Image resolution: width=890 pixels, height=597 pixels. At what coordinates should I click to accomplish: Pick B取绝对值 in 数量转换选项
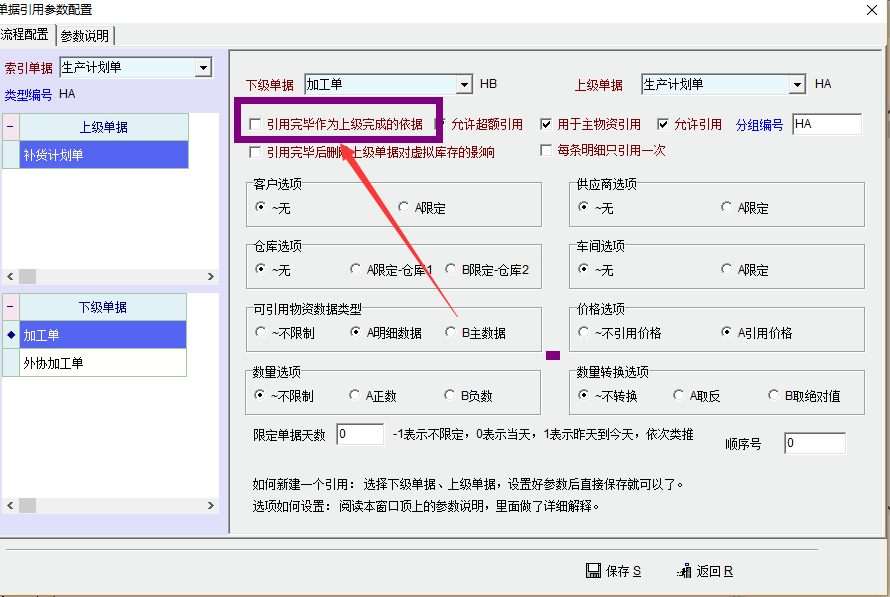774,396
